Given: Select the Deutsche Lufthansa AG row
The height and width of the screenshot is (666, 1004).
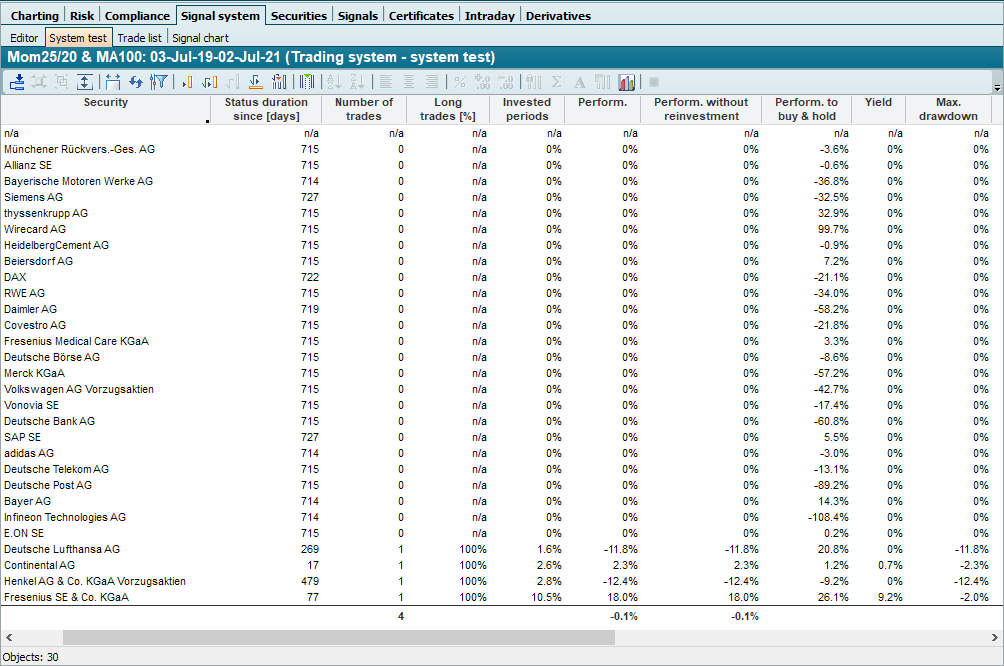Looking at the screenshot, I should (62, 549).
